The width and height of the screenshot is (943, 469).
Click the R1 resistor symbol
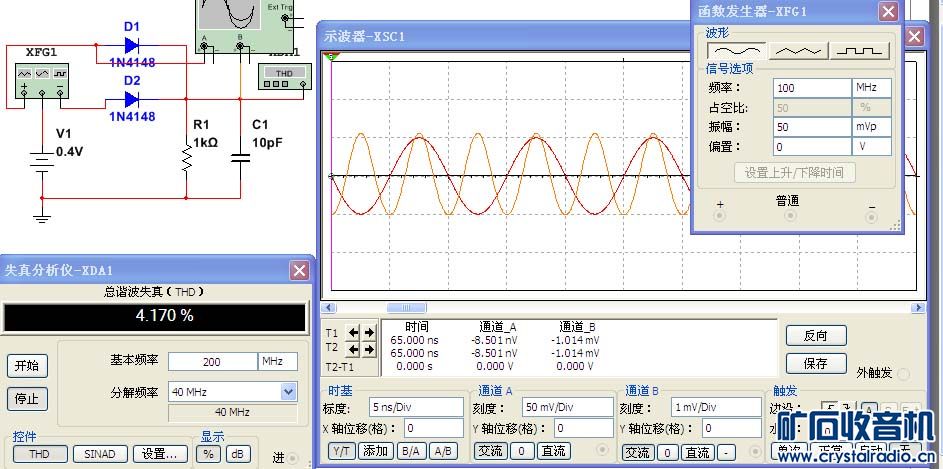tap(186, 158)
